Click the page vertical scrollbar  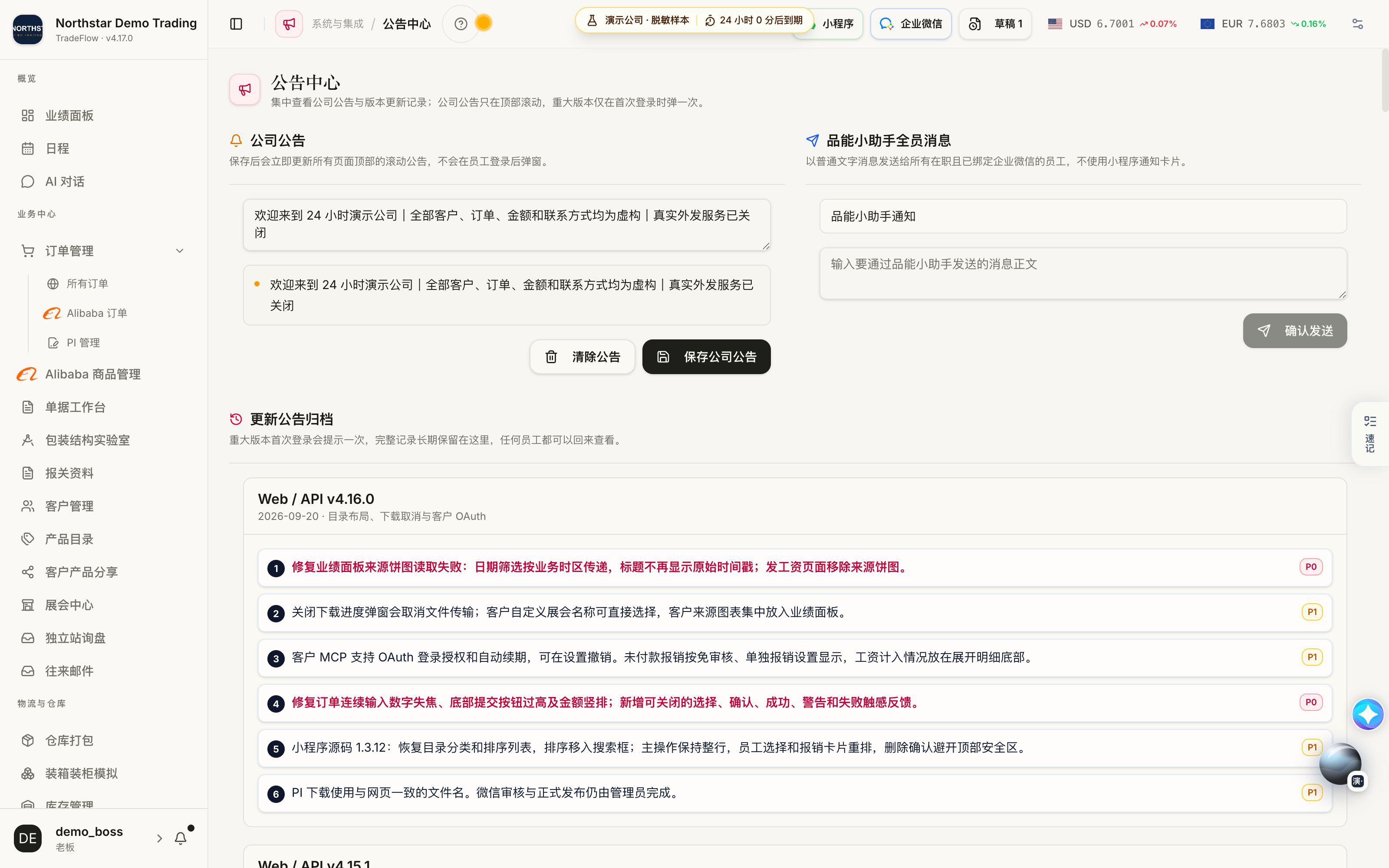coord(1385,80)
